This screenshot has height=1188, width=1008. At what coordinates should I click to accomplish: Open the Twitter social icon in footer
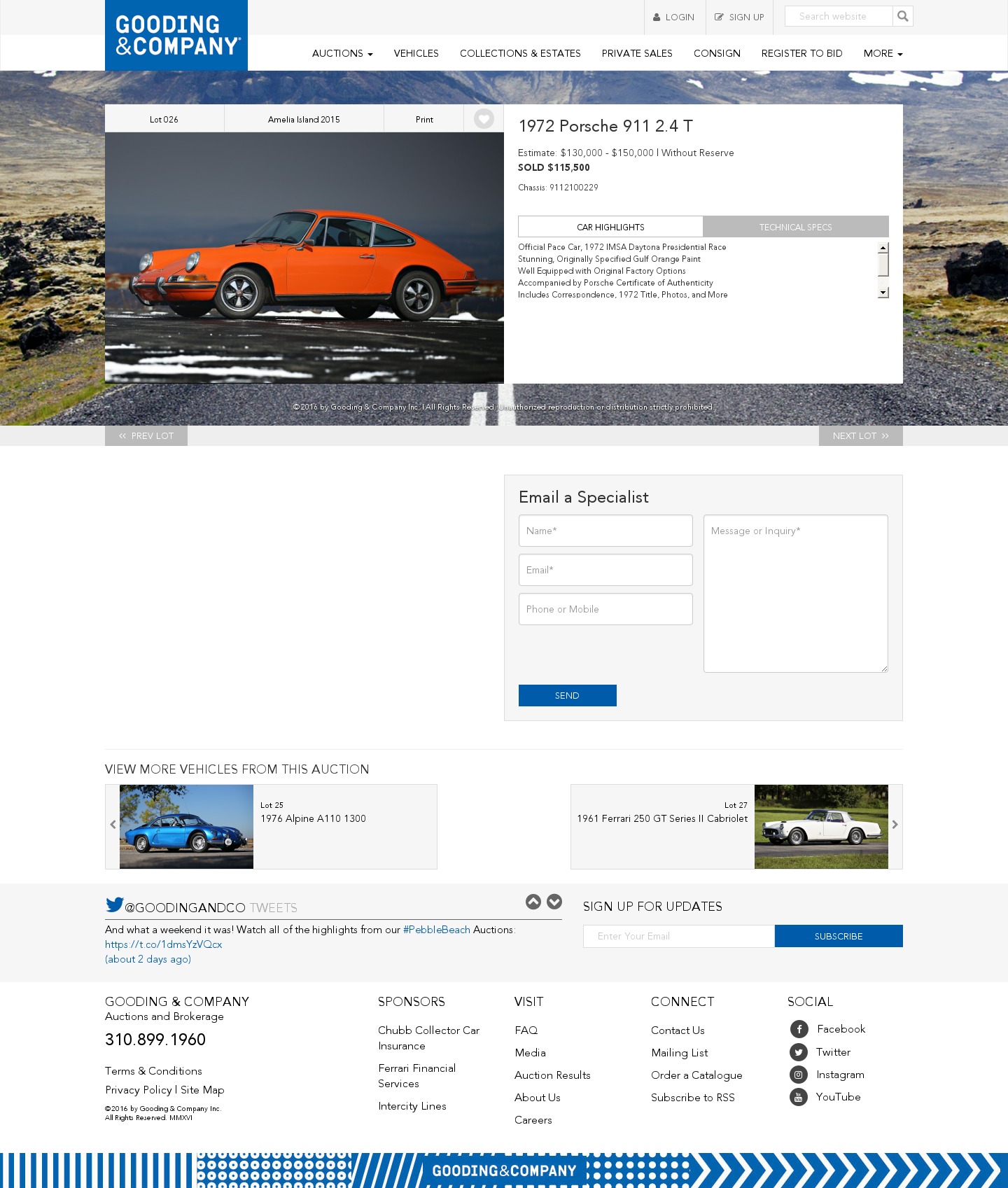[799, 1052]
